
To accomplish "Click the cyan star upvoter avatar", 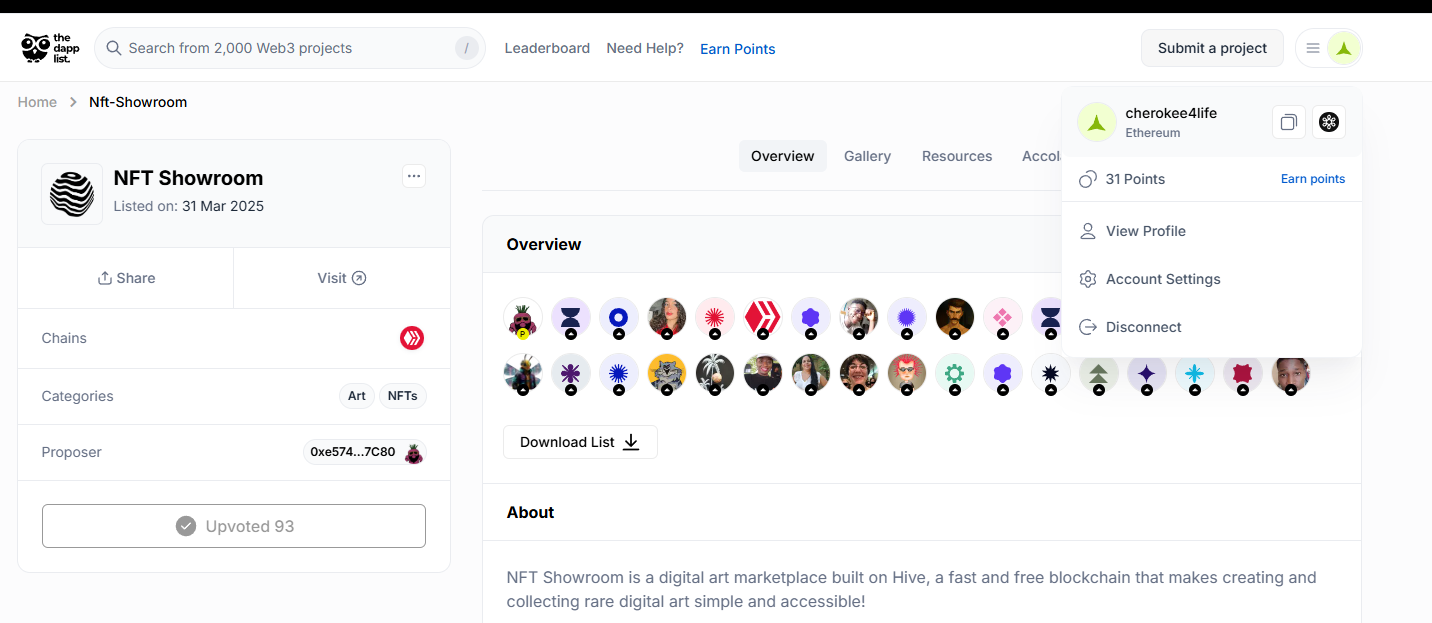I will (1194, 374).
